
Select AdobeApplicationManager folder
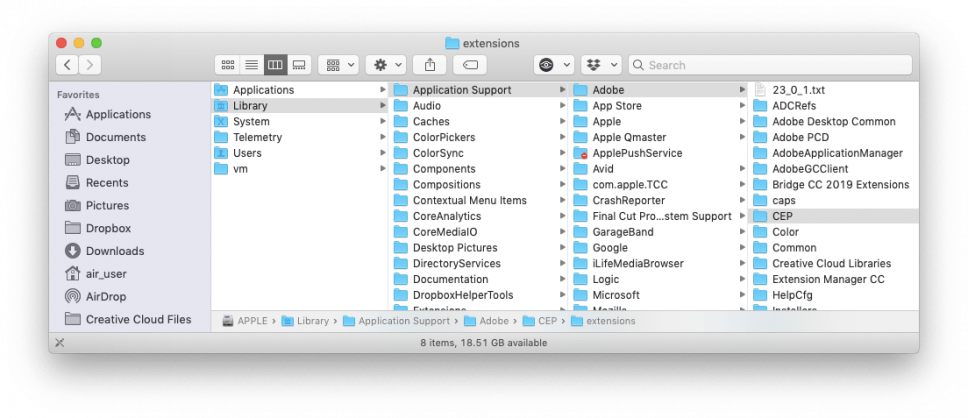(834, 153)
